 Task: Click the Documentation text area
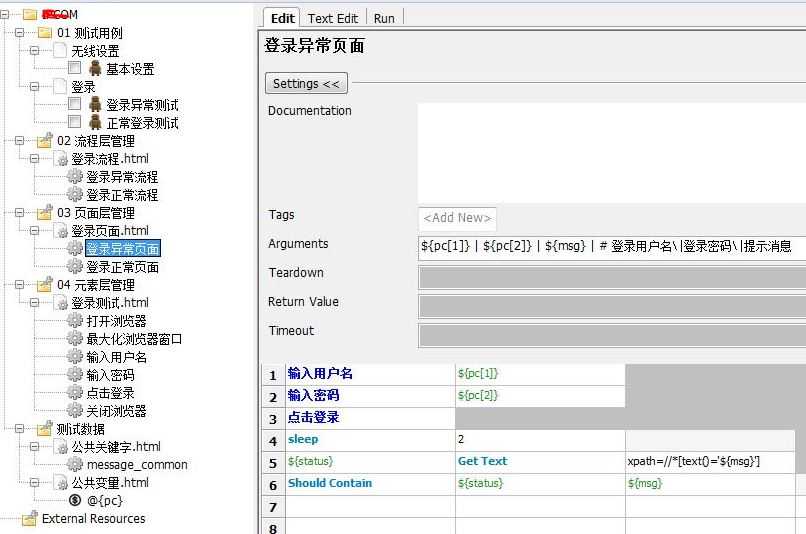(x=612, y=153)
